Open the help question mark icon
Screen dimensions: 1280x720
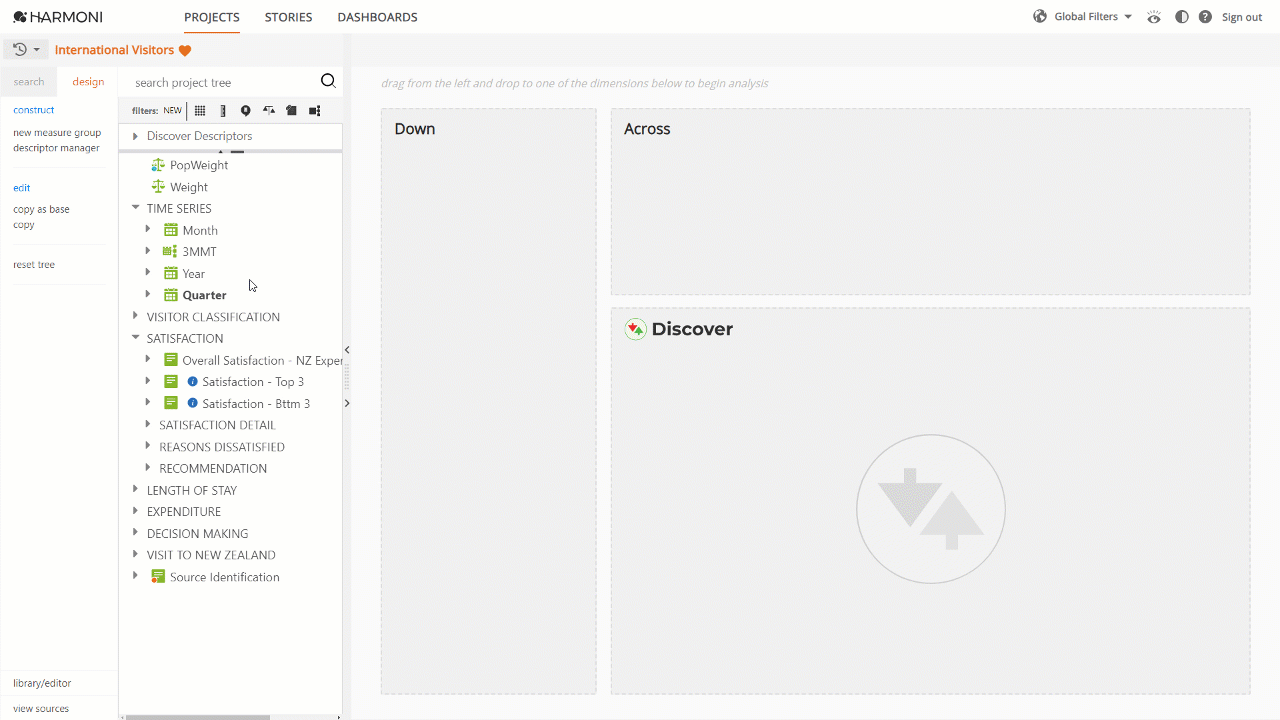coord(1205,17)
